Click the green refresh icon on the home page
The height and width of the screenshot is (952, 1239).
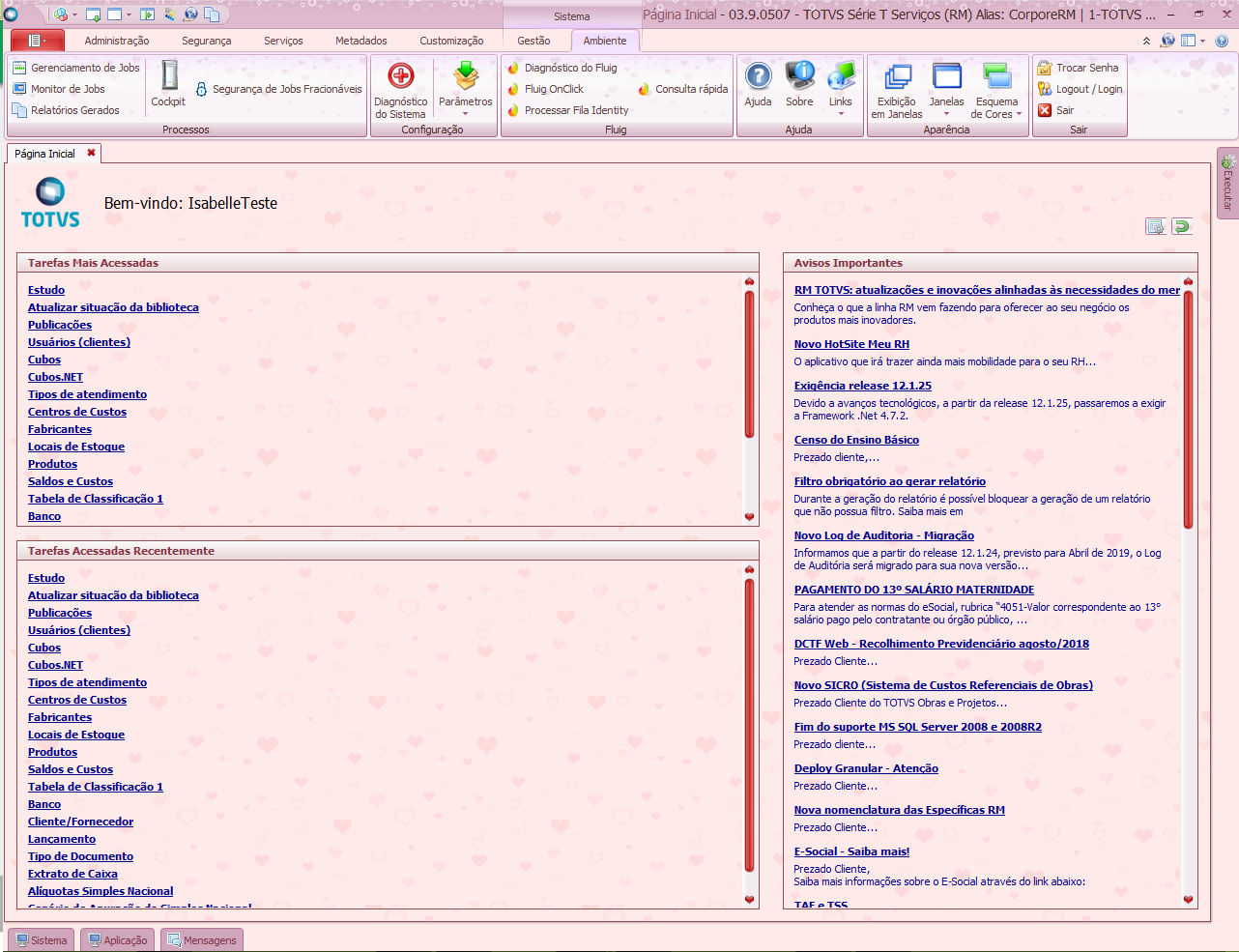[1181, 226]
